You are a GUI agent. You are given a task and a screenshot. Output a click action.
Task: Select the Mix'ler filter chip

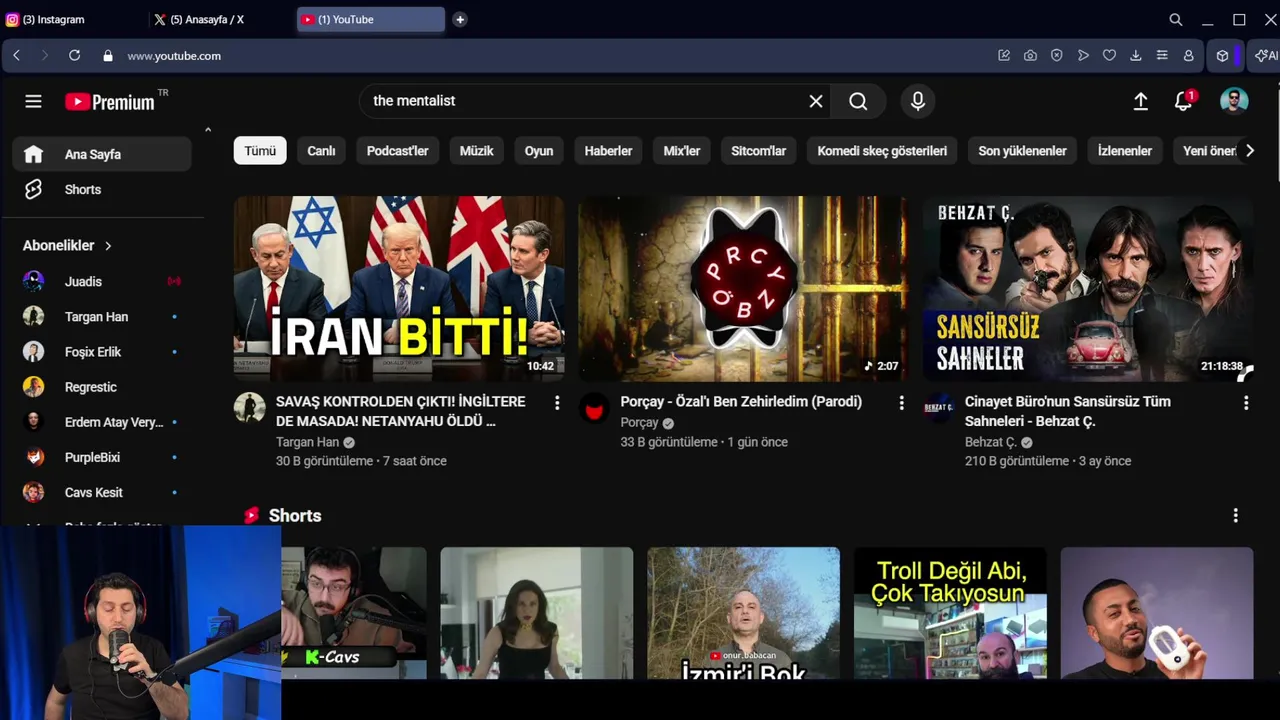[682, 151]
